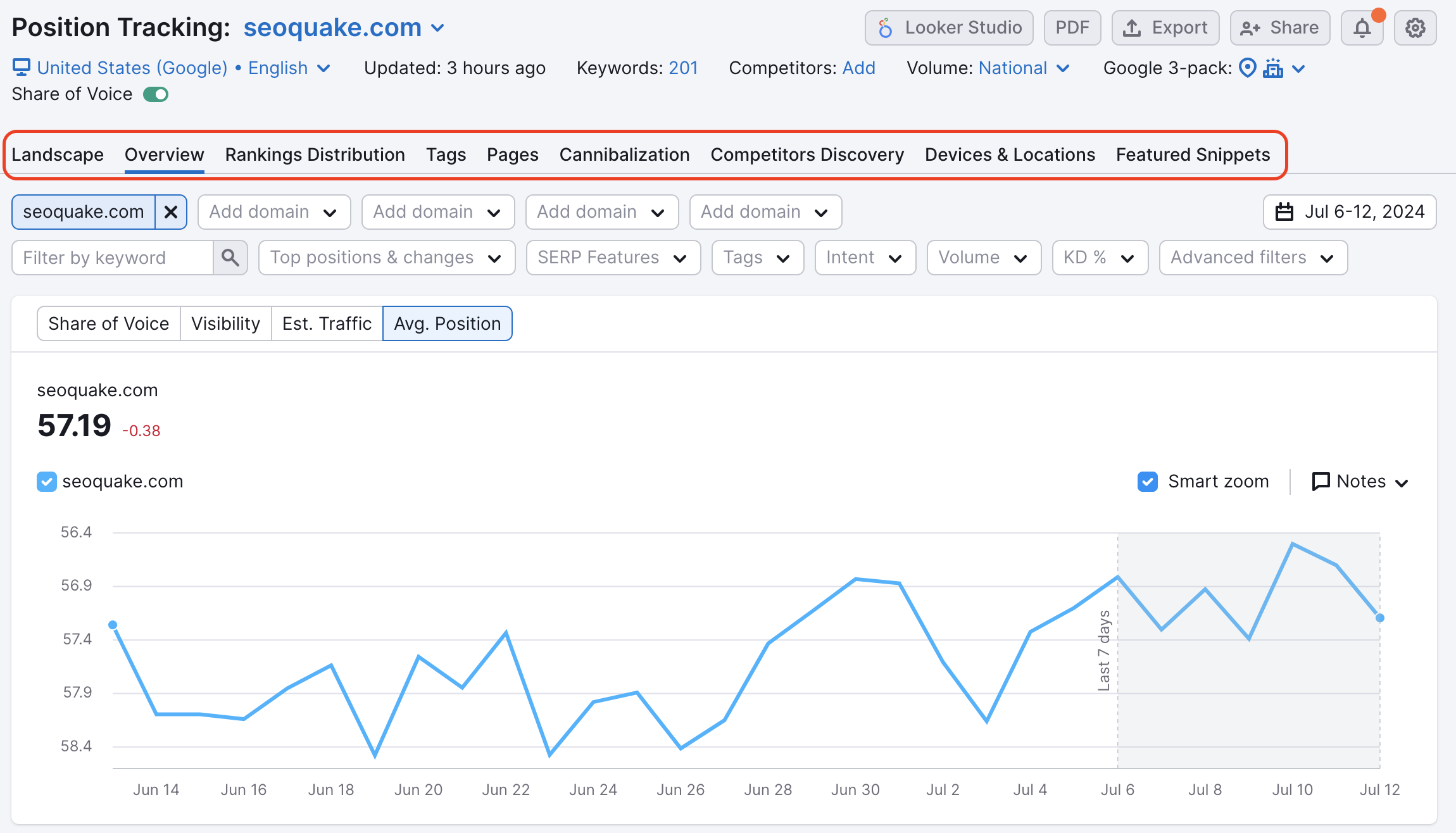Screen dimensions: 1456x833
Task: Click the notification bell icon
Action: pos(1363,27)
